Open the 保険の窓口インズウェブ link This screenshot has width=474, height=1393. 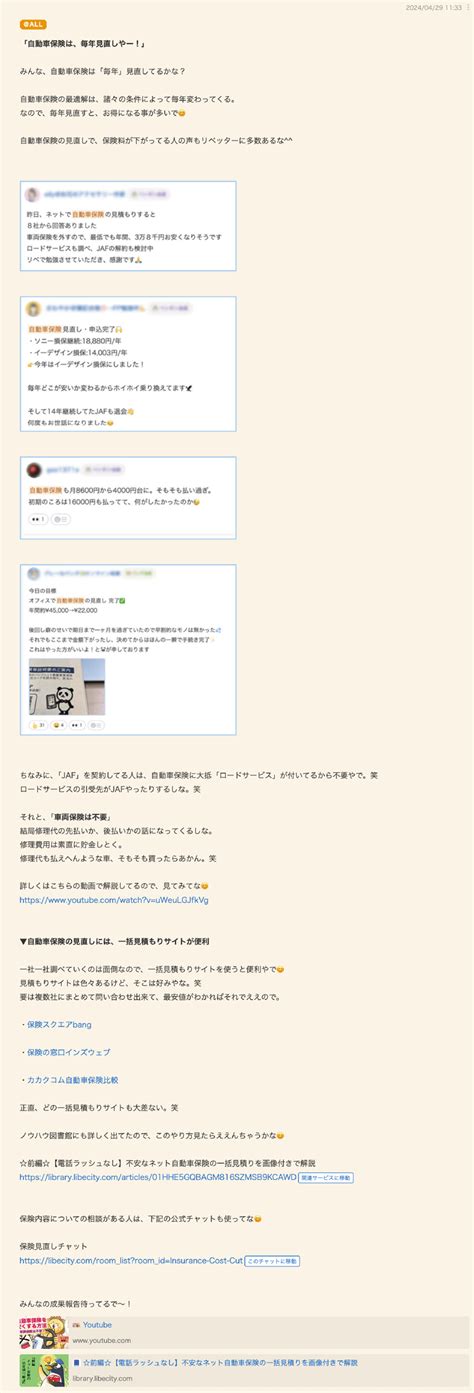[x=68, y=1052]
